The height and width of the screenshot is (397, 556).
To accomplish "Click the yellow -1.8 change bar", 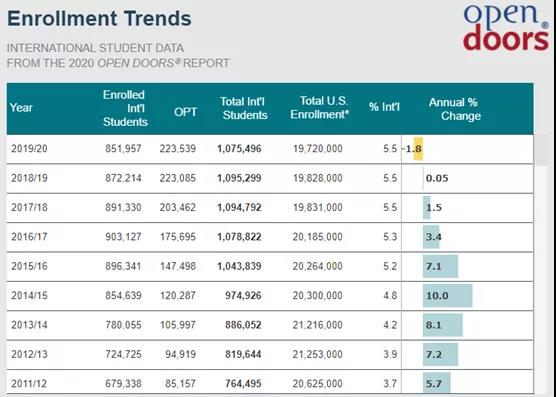I will coord(418,149).
